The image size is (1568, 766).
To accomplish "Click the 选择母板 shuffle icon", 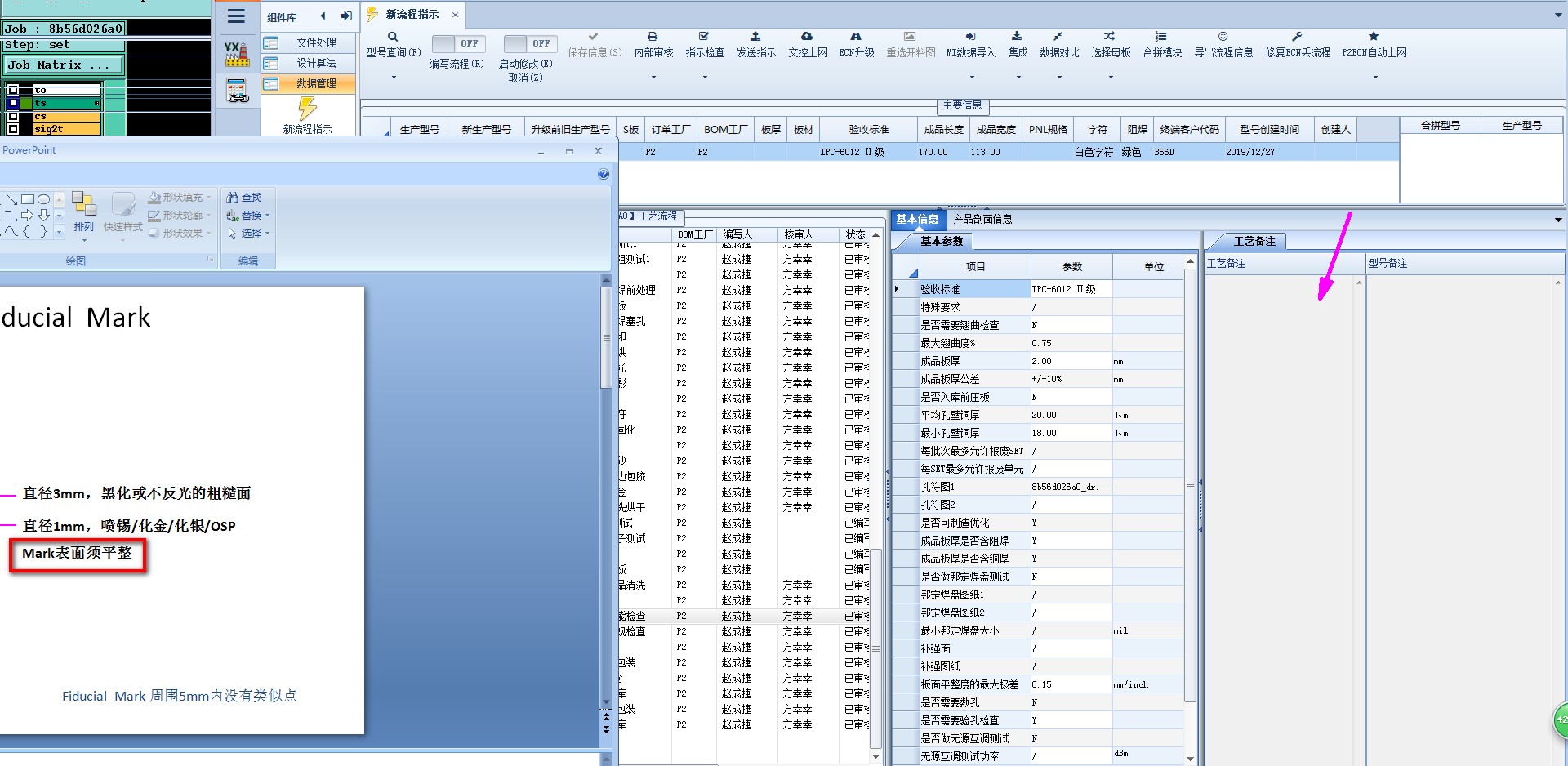I will pos(1109,37).
